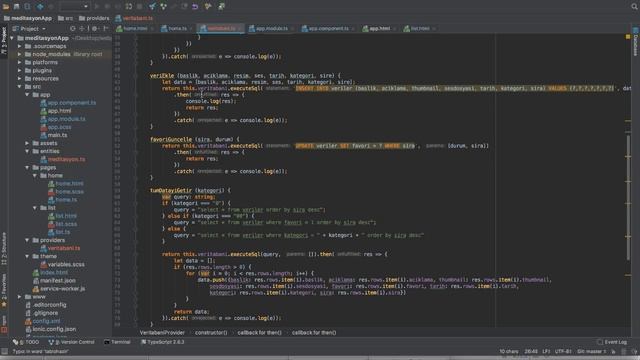Open meditasyon.ts in project tree
Screen dimensions: 640x360
pyautogui.click(x=63, y=160)
